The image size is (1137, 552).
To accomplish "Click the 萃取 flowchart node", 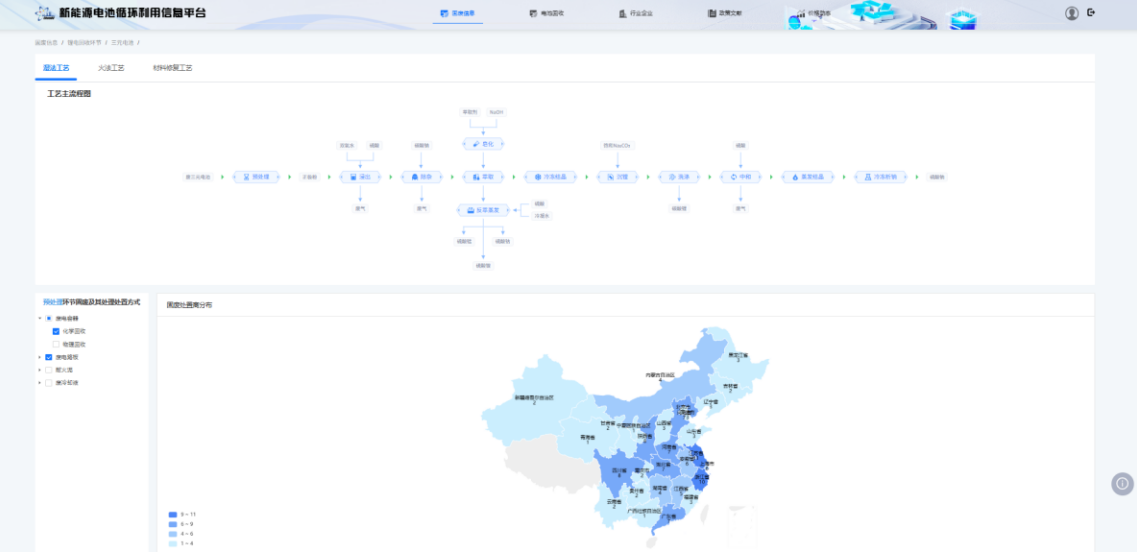I will (x=484, y=177).
